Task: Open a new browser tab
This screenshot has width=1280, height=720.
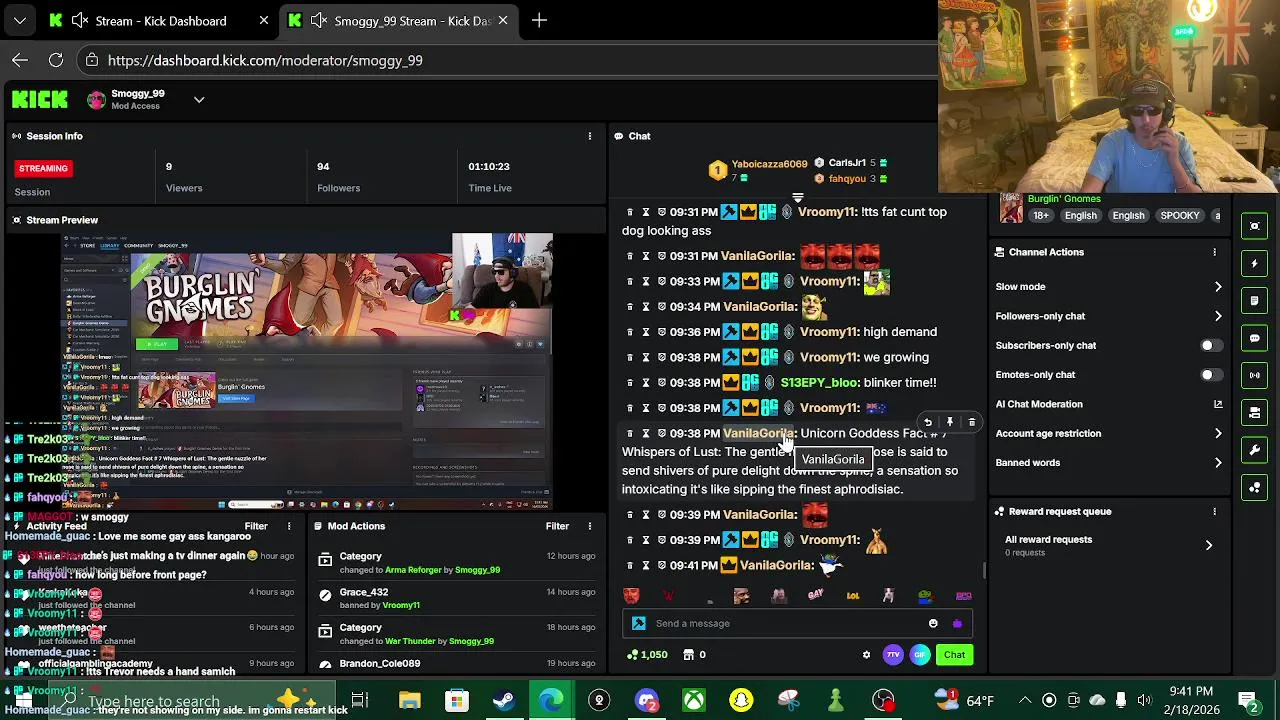Action: click(x=539, y=20)
